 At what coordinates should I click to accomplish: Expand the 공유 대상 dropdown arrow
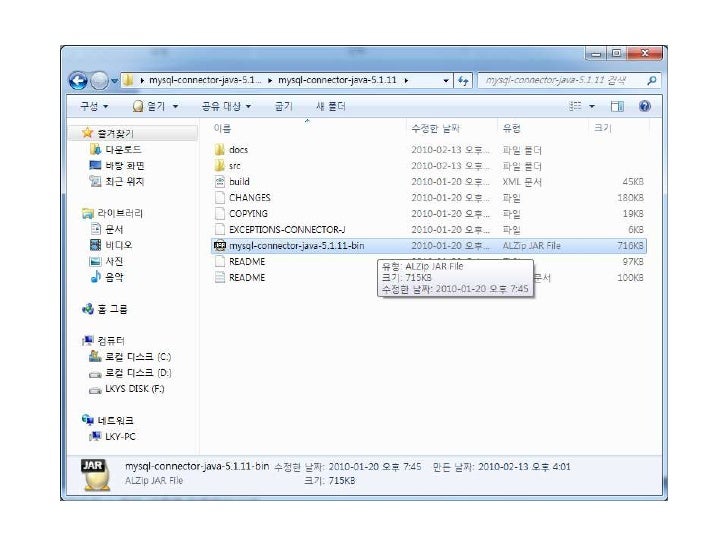[248, 107]
